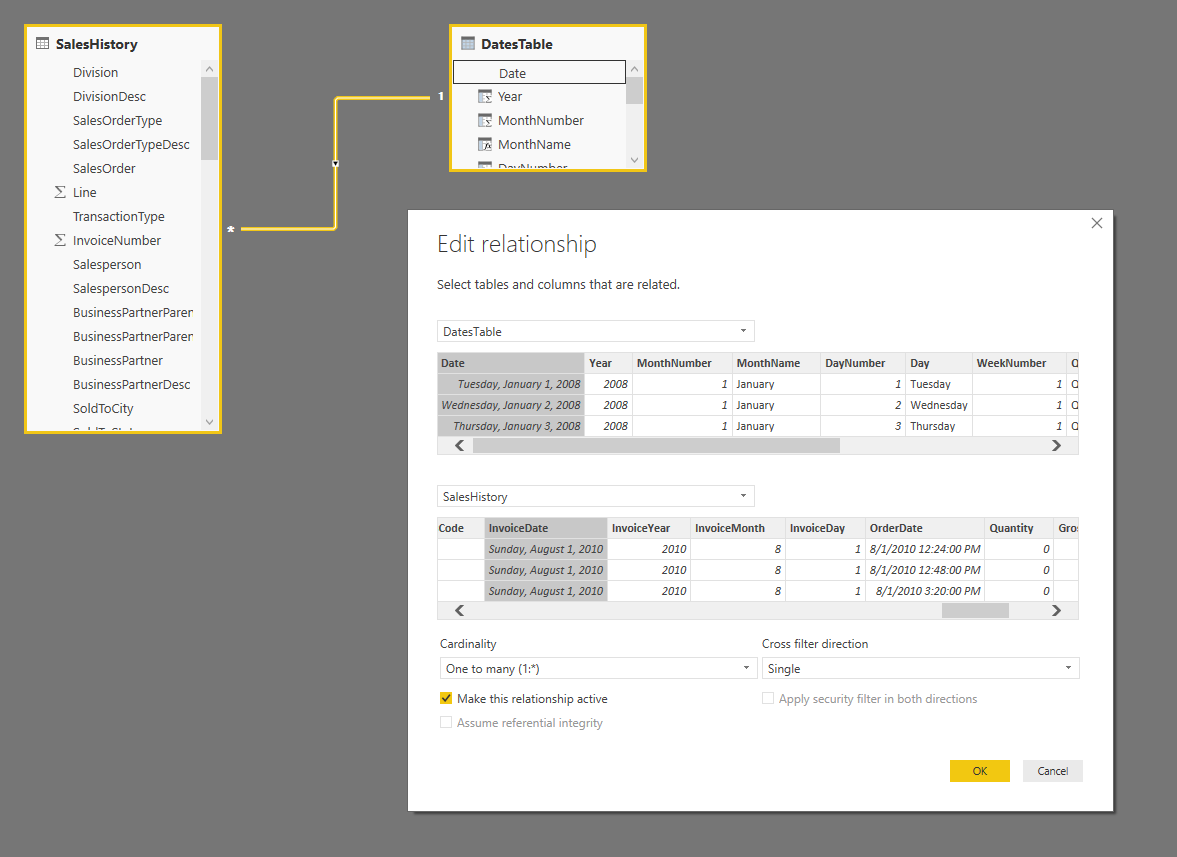Select the Year column header in preview

pyautogui.click(x=609, y=362)
